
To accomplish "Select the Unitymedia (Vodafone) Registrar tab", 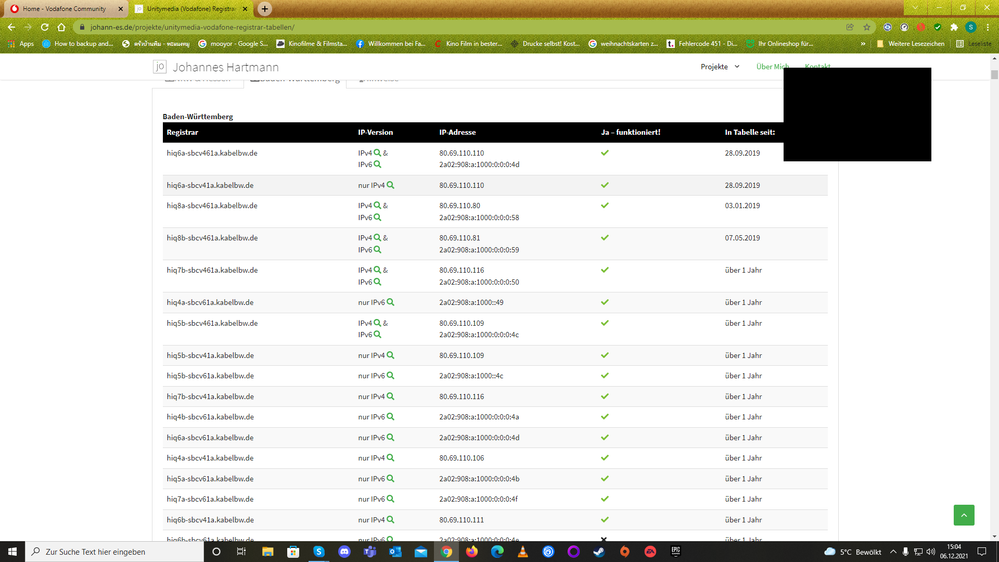I will (190, 9).
